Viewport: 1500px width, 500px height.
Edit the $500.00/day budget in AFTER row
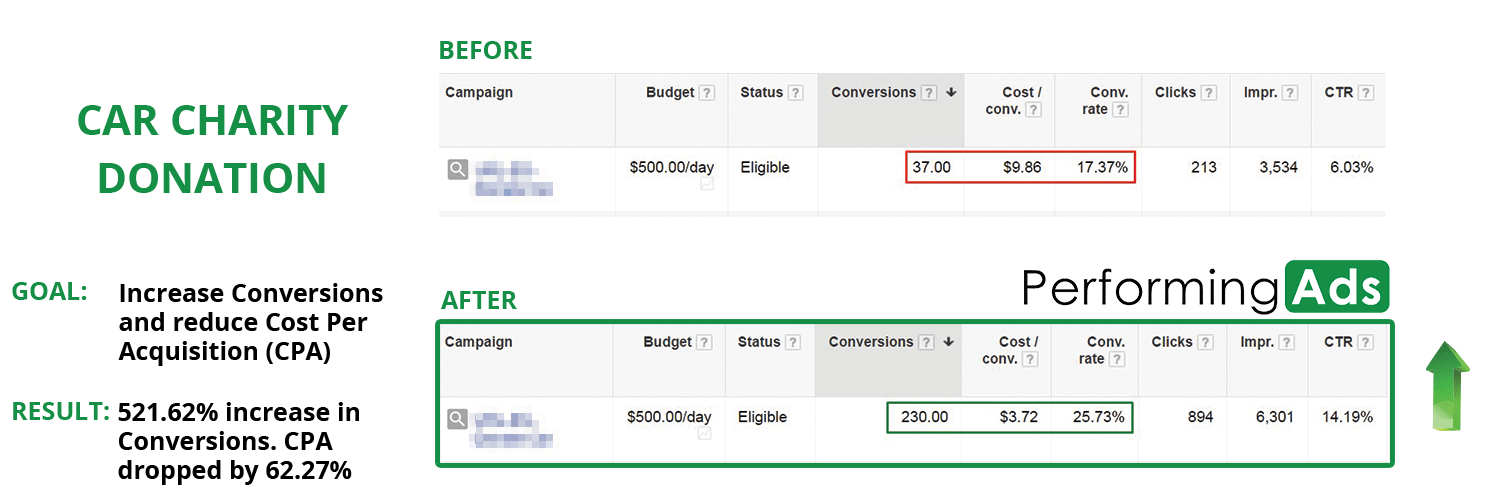670,417
